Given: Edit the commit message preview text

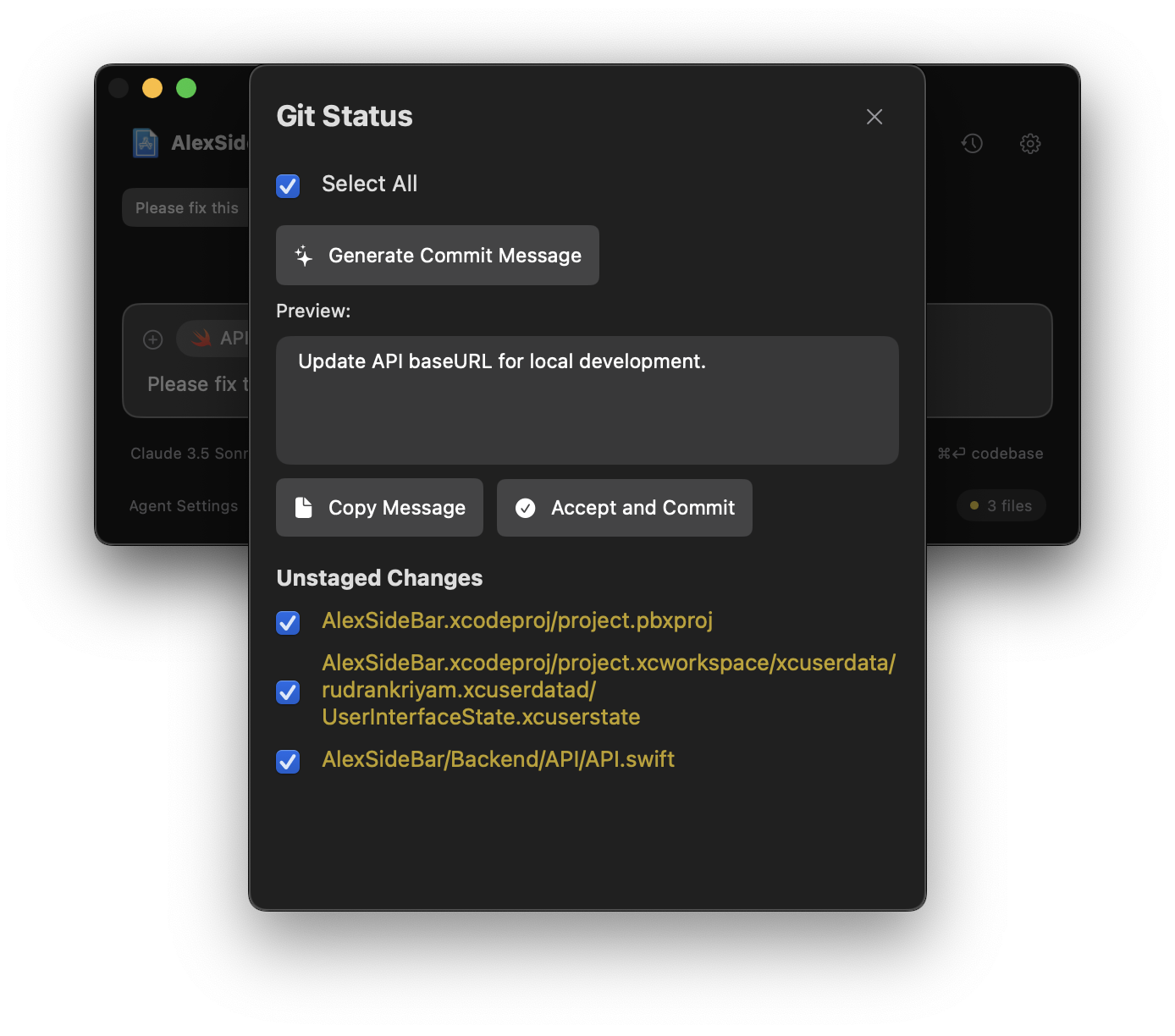Looking at the screenshot, I should coord(587,400).
